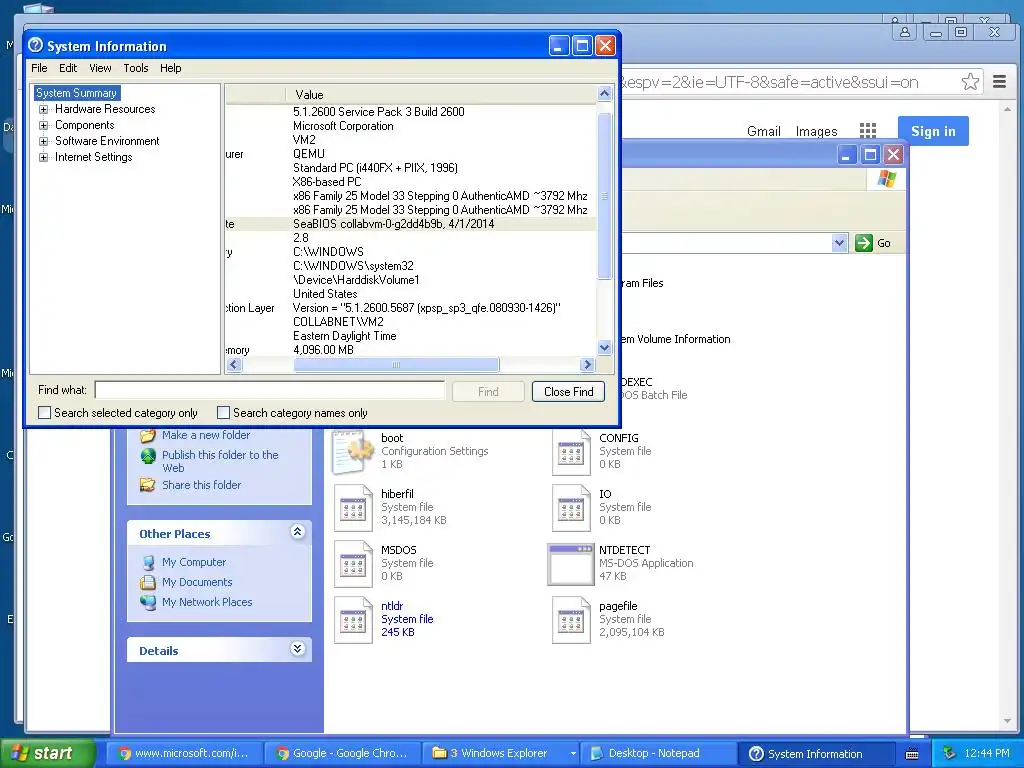The height and width of the screenshot is (768, 1024).
Task: Select the SeaBIOS value row
Action: click(411, 224)
